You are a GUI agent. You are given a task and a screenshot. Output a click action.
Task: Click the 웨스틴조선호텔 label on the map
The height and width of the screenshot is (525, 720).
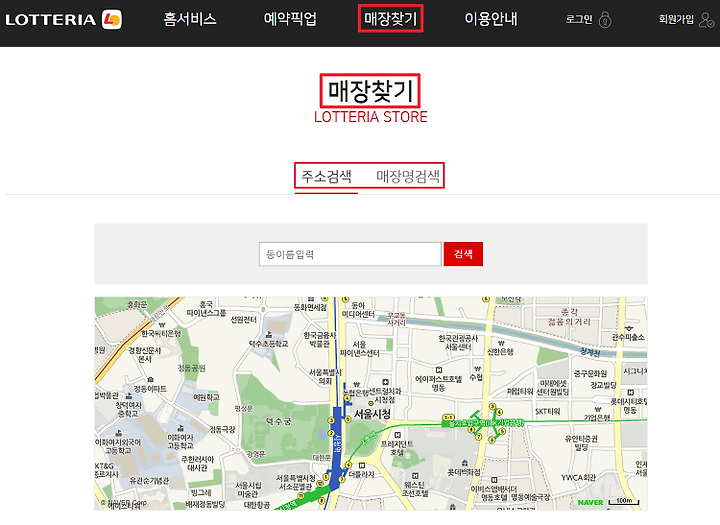415,489
